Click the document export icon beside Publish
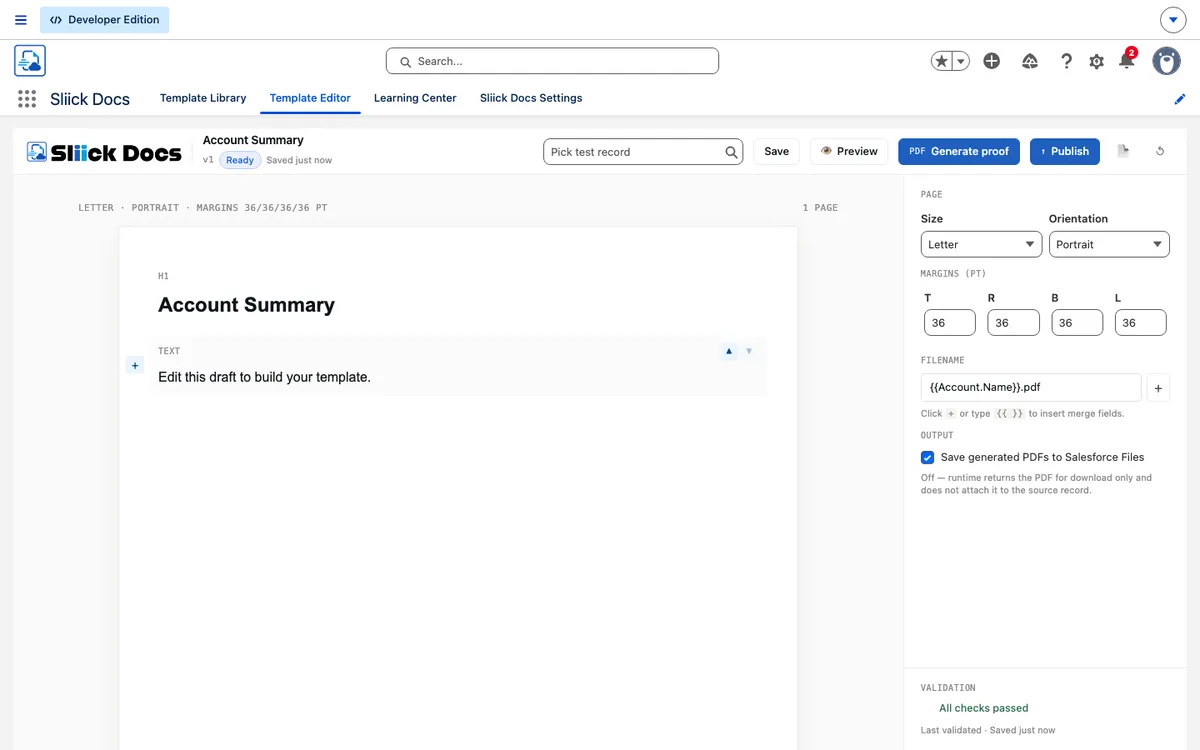 (x=1123, y=151)
